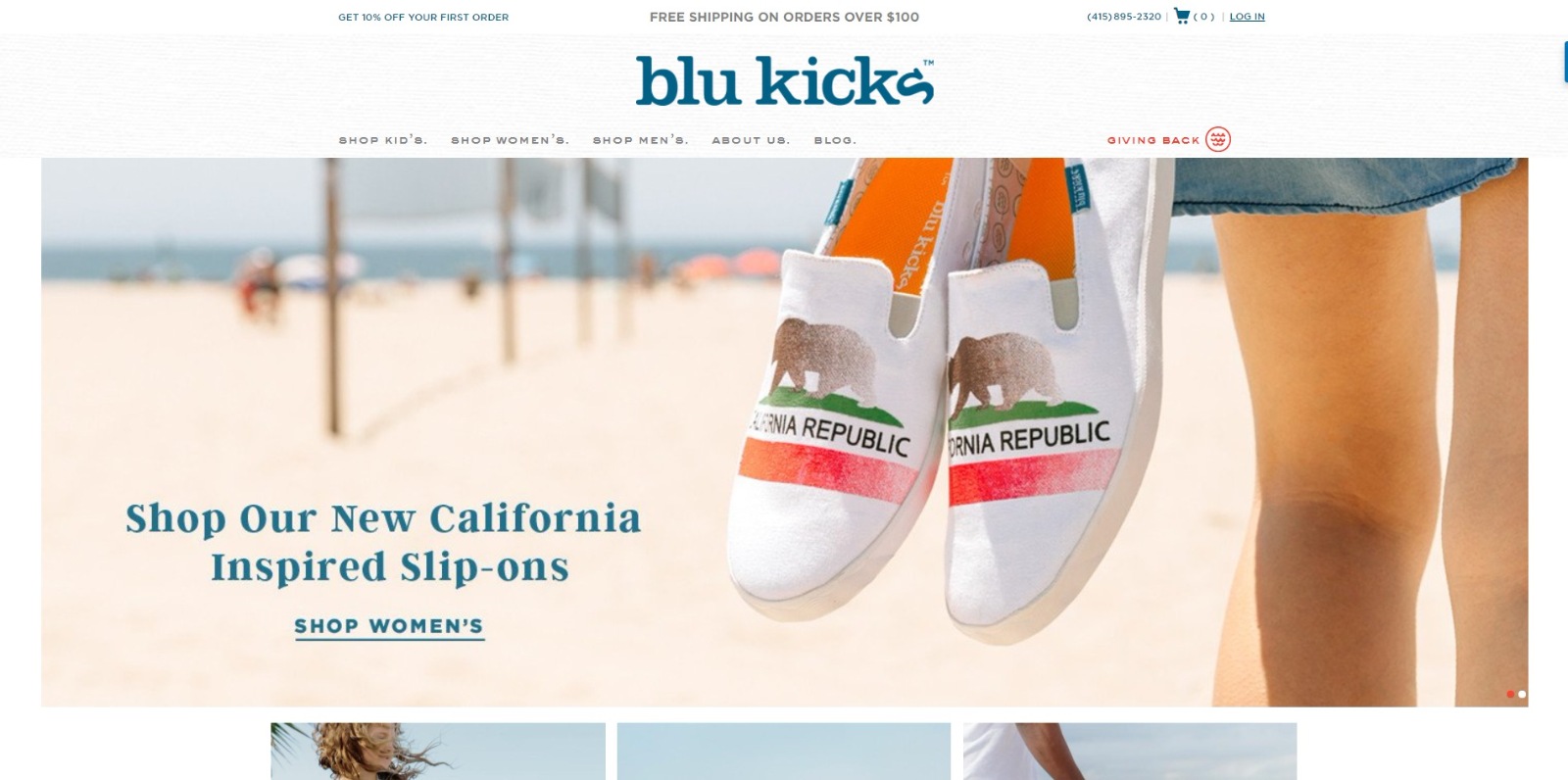Select the first orange carousel dot

pos(1510,694)
